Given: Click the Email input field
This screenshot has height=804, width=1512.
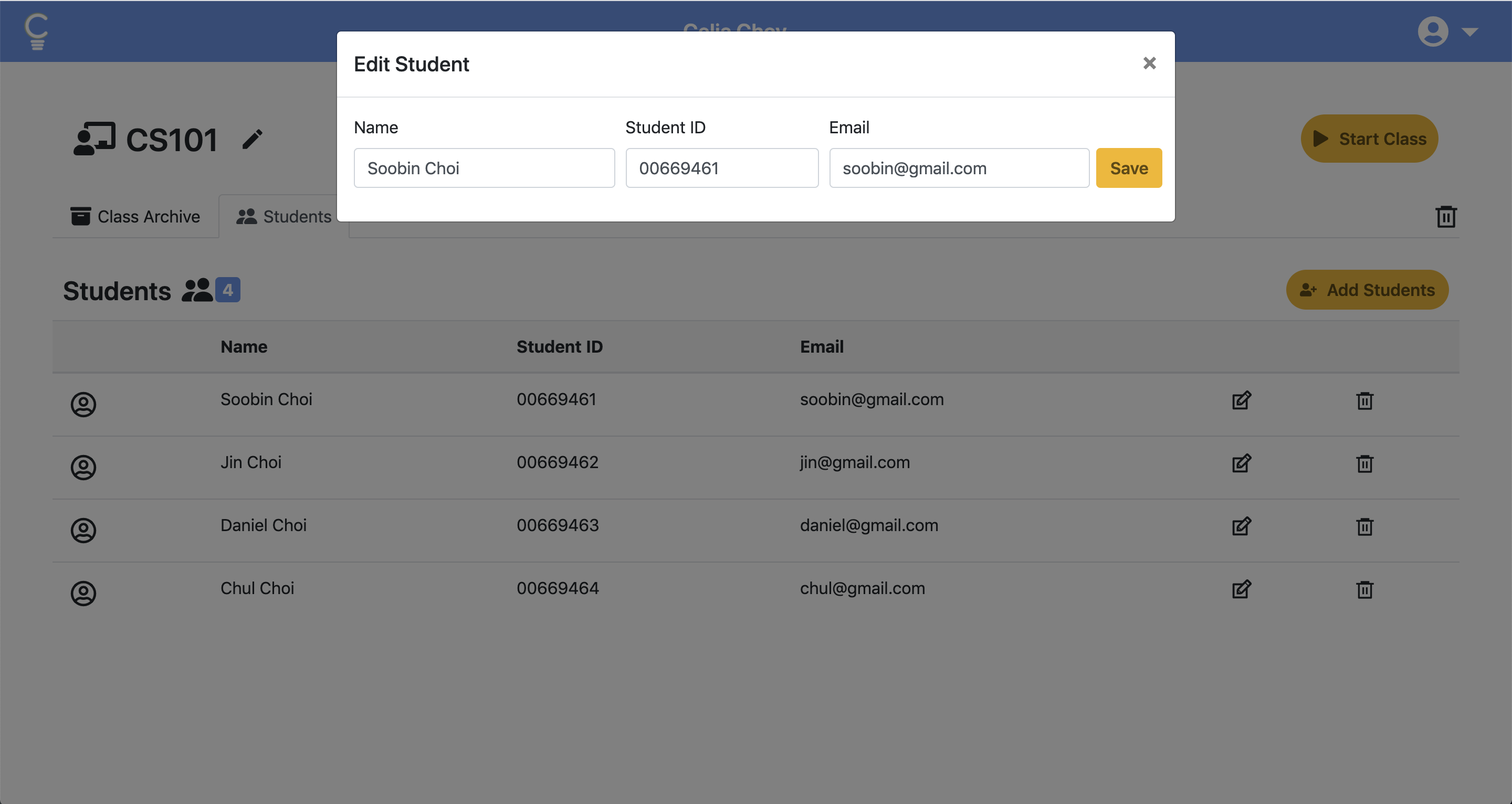Looking at the screenshot, I should point(959,168).
